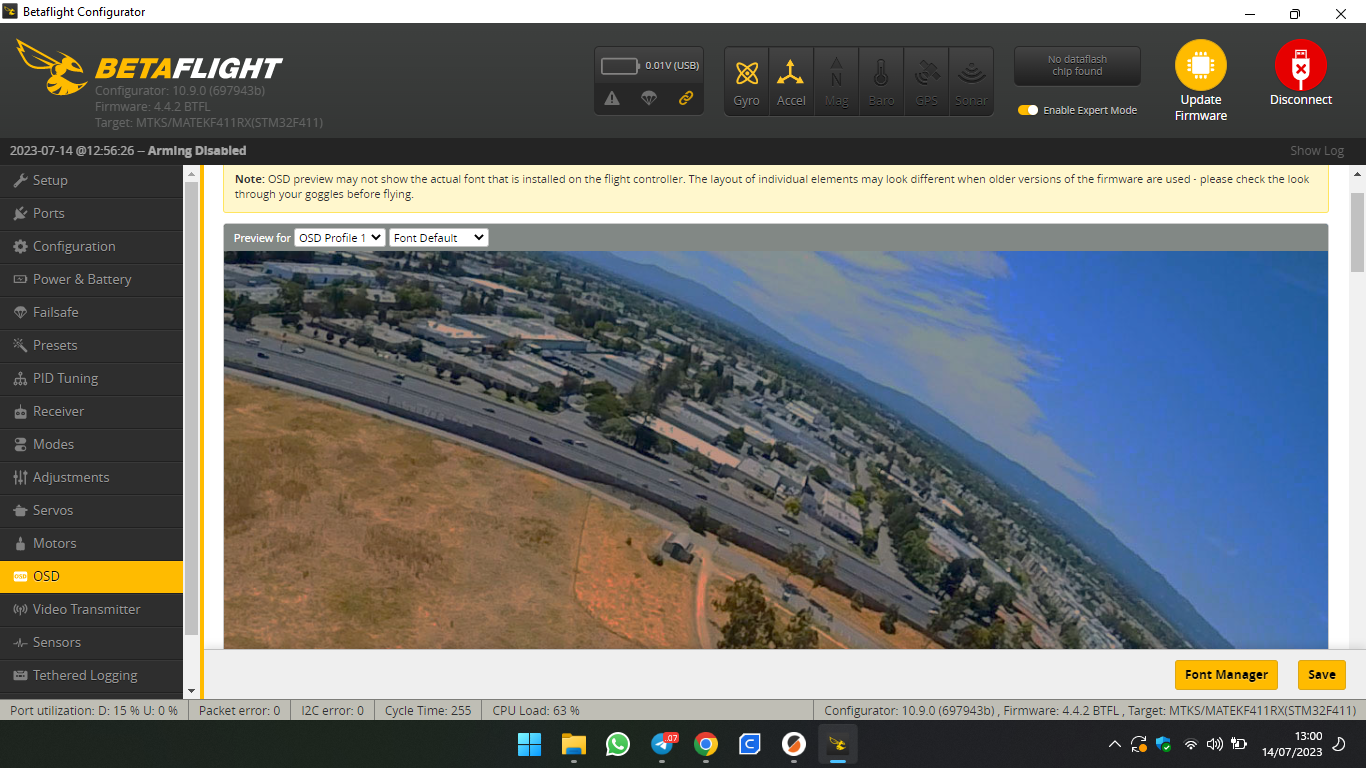Click the failsafe status indicator icon
This screenshot has width=1366, height=768.
(649, 99)
